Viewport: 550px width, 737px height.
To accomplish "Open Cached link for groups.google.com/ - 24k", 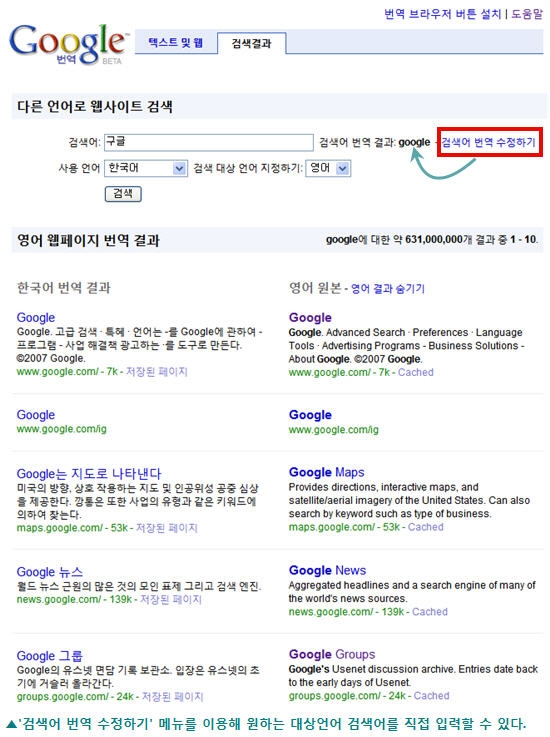I will (x=432, y=696).
